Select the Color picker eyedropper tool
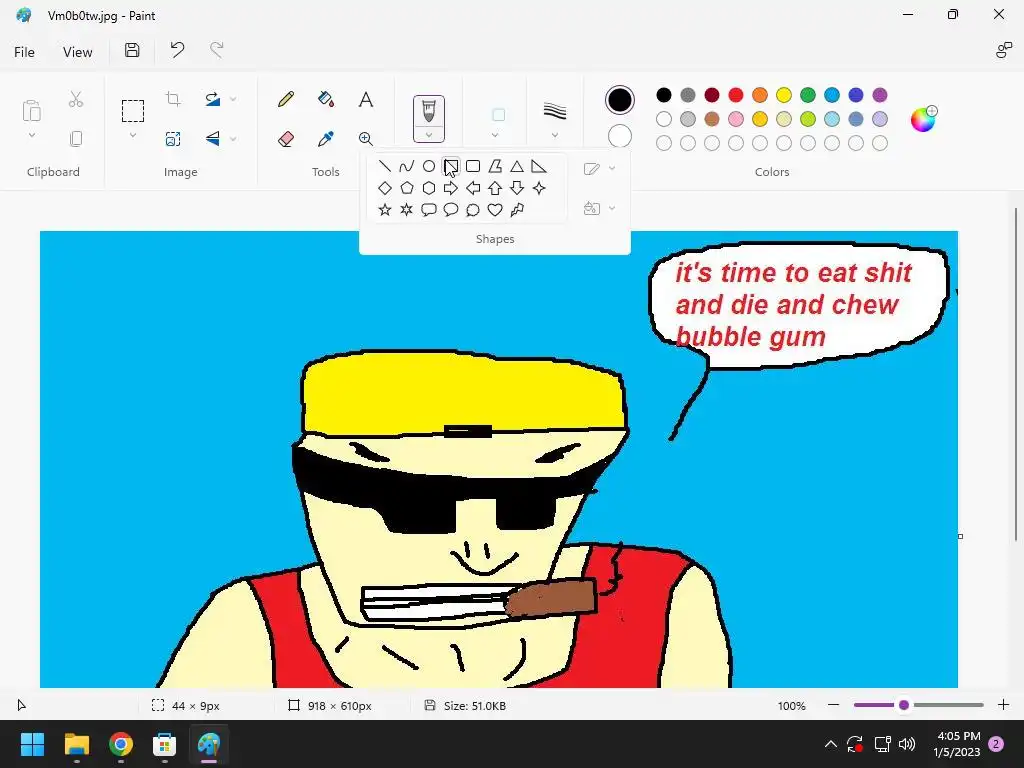 pyautogui.click(x=326, y=138)
